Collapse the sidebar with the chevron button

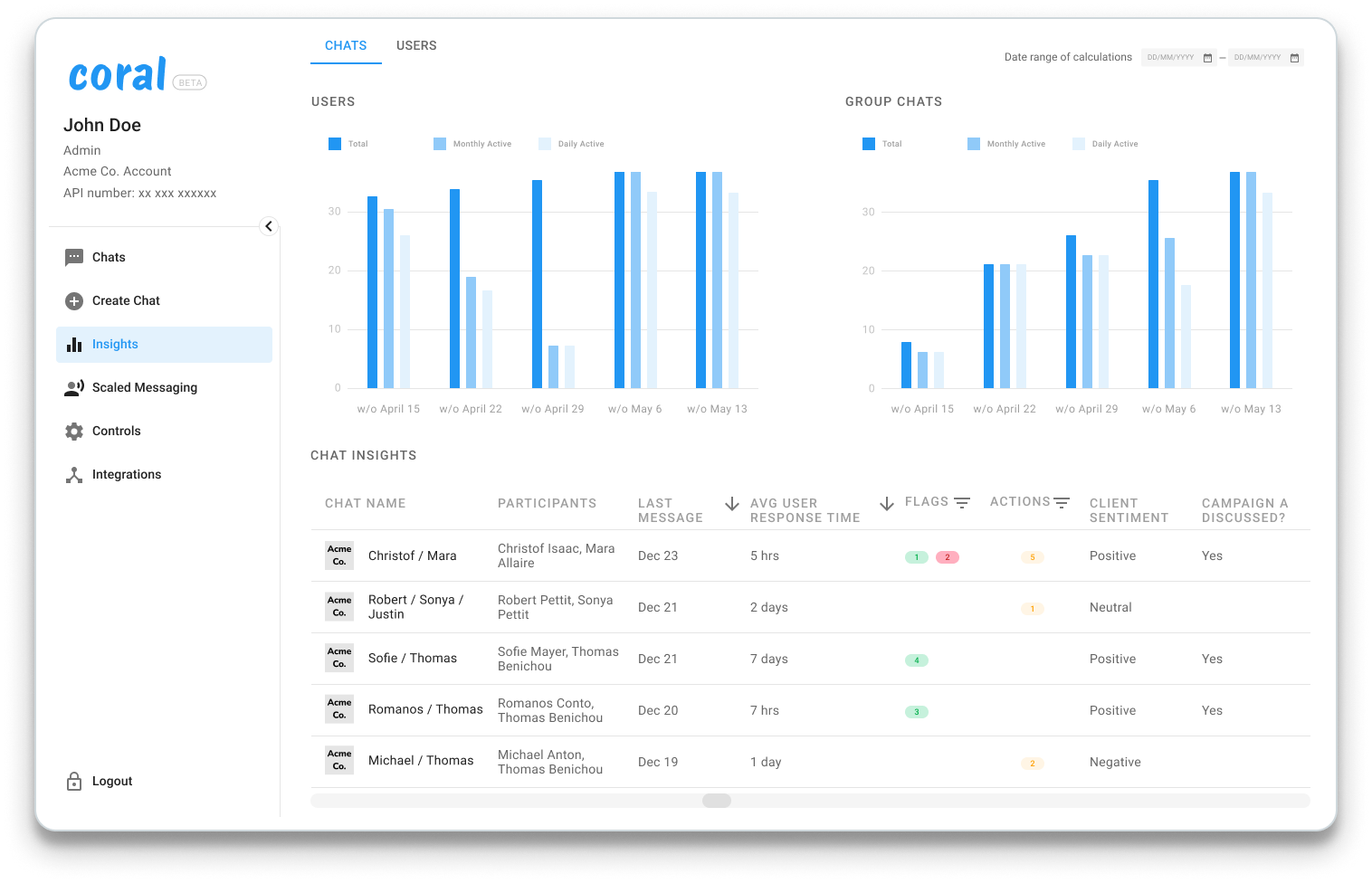click(x=269, y=226)
